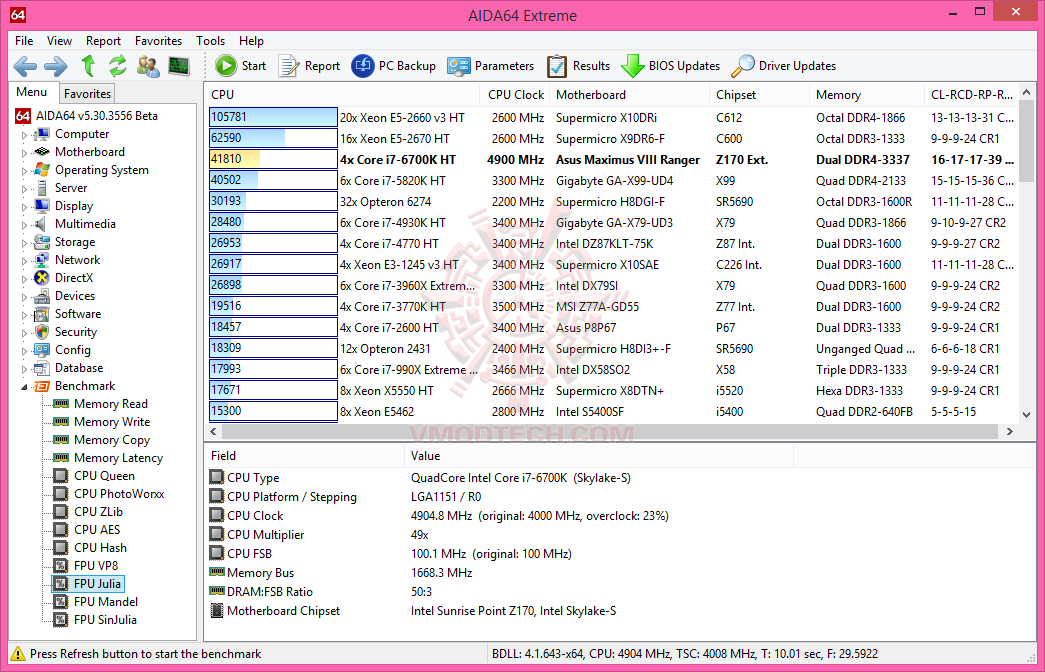Expand the Operating System node
The image size is (1045, 672).
pyautogui.click(x=25, y=171)
